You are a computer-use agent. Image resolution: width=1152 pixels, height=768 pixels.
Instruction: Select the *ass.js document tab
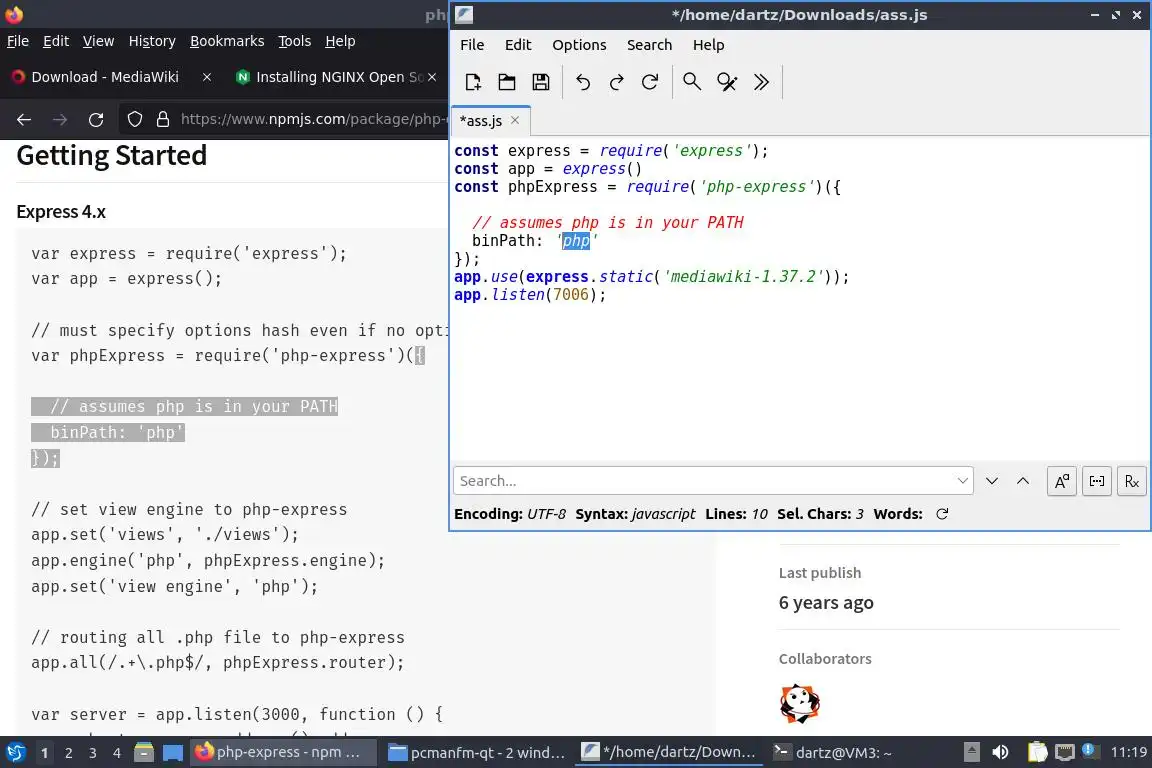480,121
